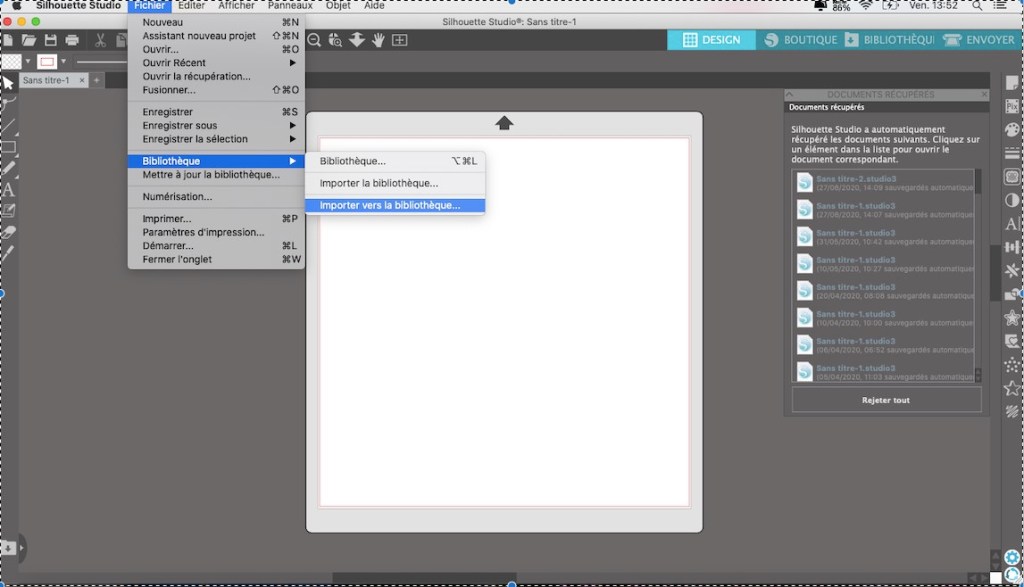Screen dimensions: 1024x587
Task: Expand the fill color dropdown arrow
Action: [x=28, y=62]
